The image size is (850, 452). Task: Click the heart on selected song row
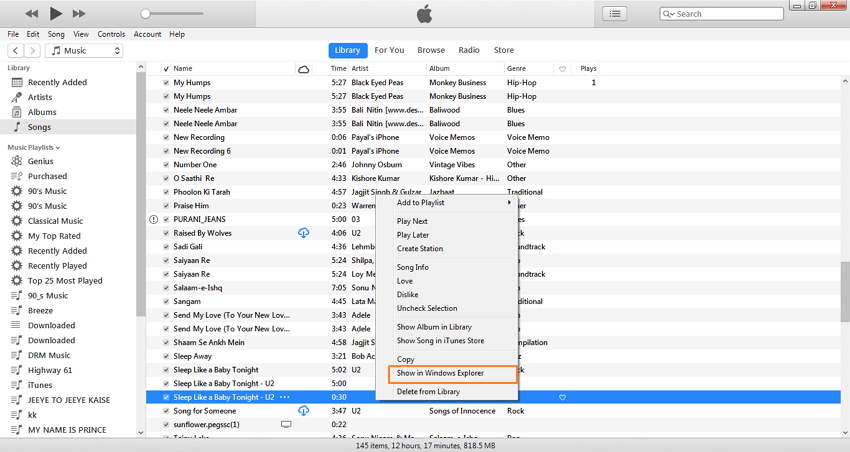point(562,397)
